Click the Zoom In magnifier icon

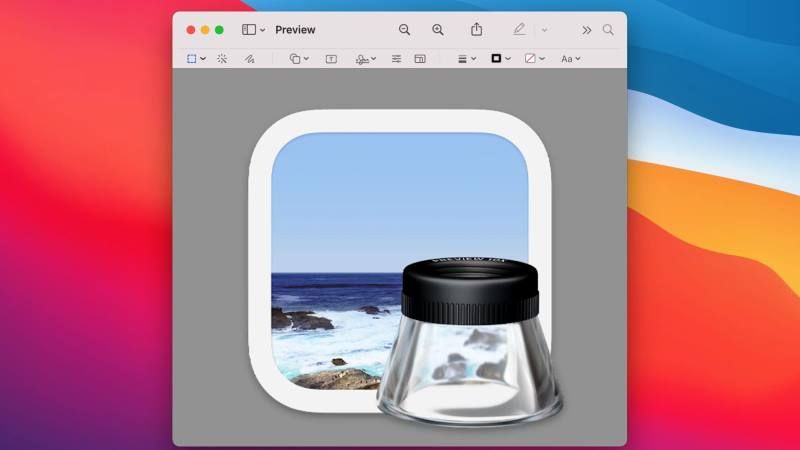click(x=438, y=30)
